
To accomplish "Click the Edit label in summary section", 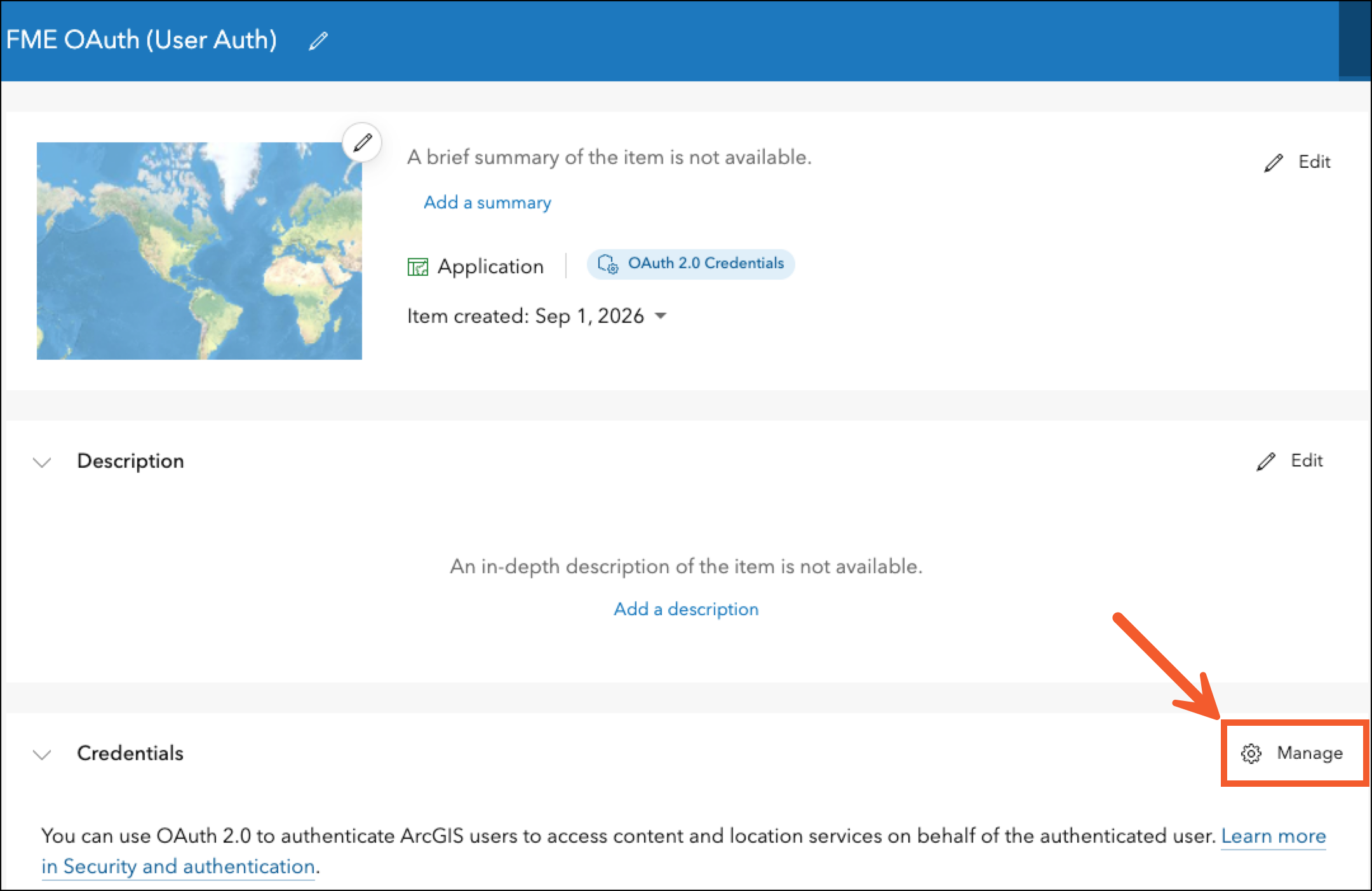I will click(1314, 162).
